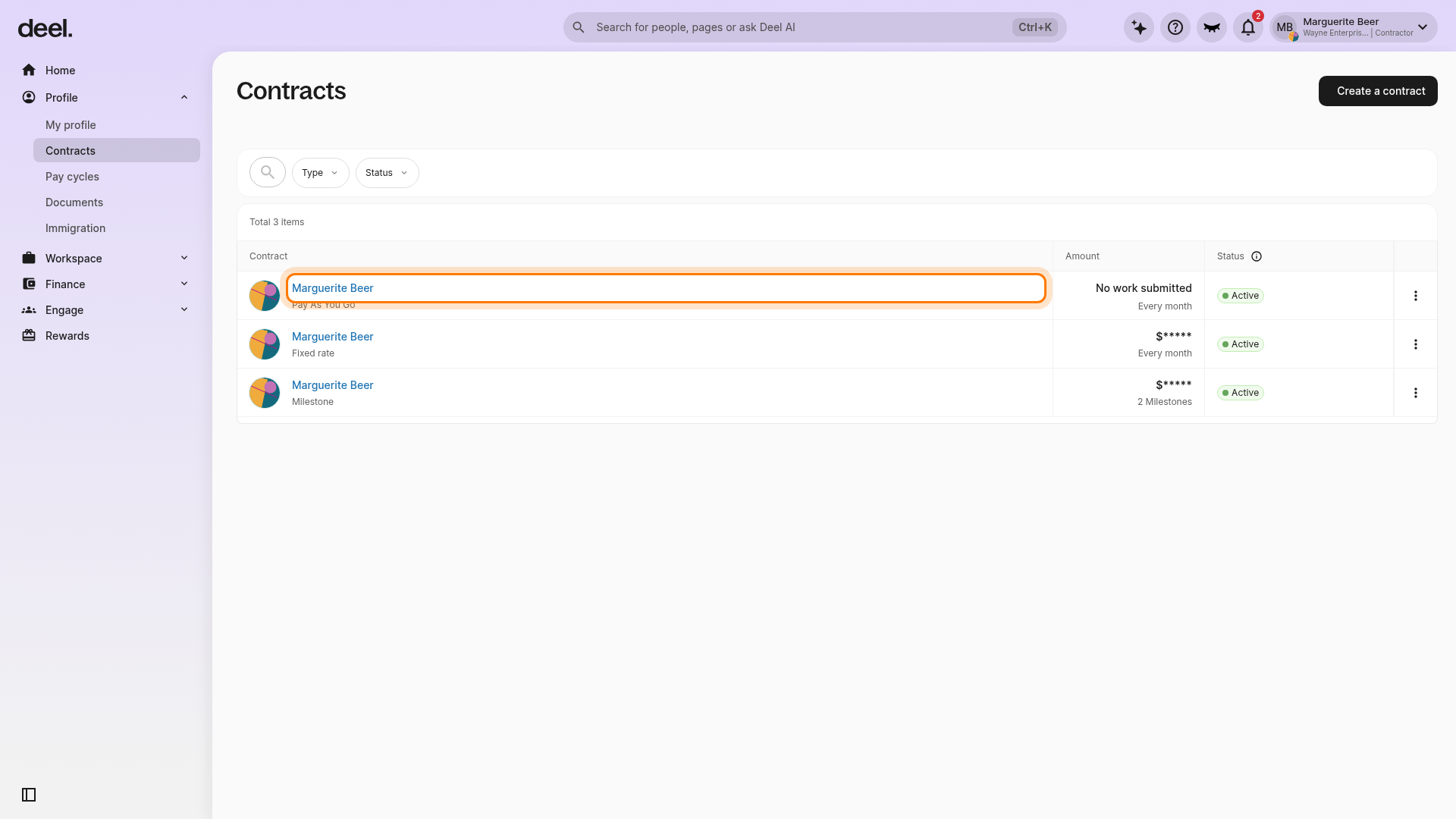
Task: Open My profile page
Action: tap(71, 125)
